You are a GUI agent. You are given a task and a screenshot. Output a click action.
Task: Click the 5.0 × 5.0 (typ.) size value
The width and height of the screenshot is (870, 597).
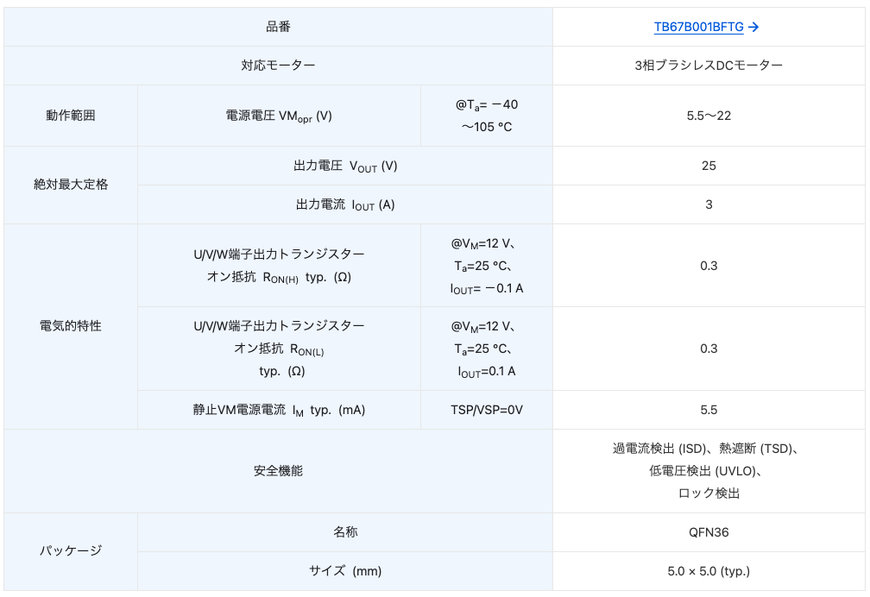(x=708, y=571)
